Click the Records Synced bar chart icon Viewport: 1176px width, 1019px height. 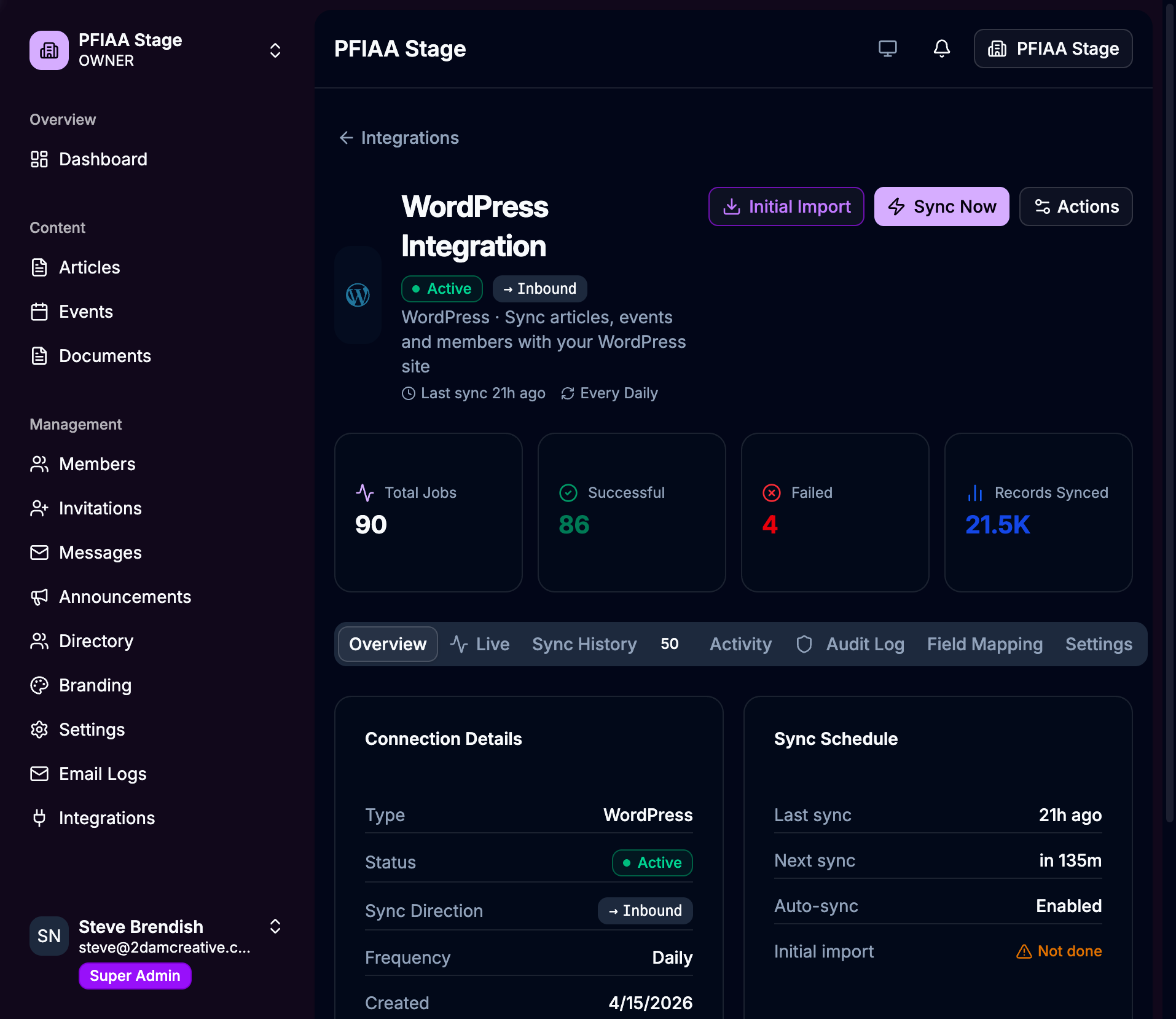(975, 493)
